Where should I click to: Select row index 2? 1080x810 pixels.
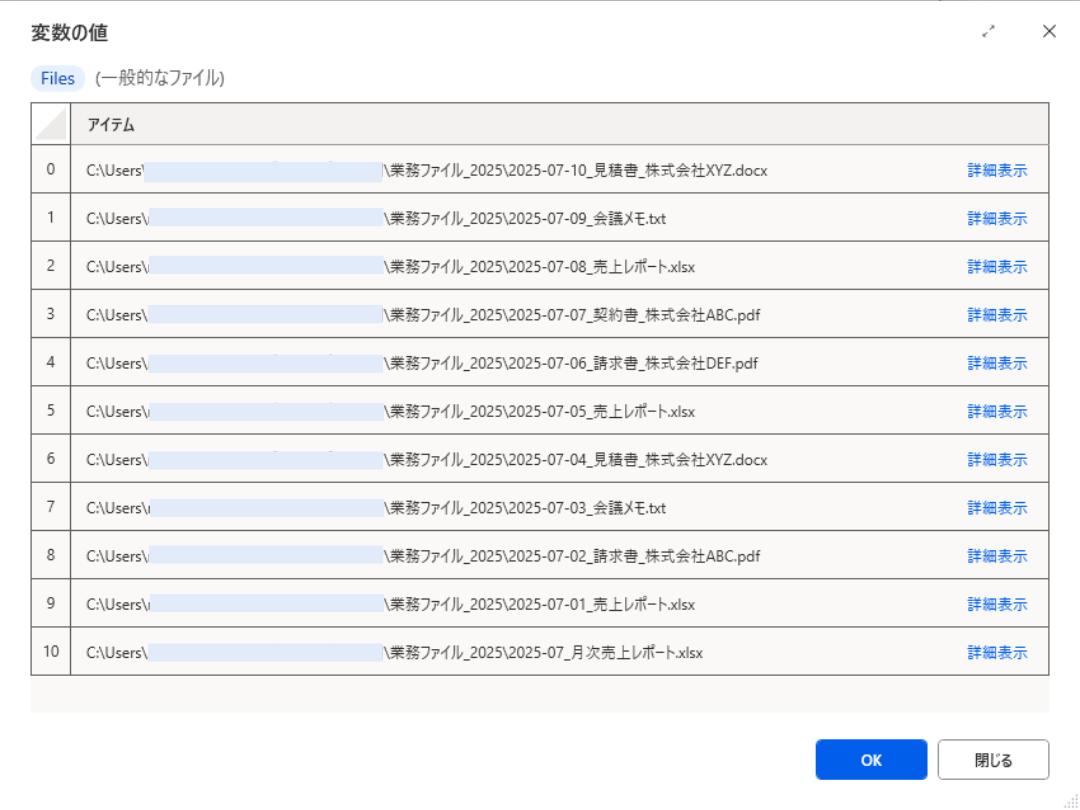(x=51, y=266)
